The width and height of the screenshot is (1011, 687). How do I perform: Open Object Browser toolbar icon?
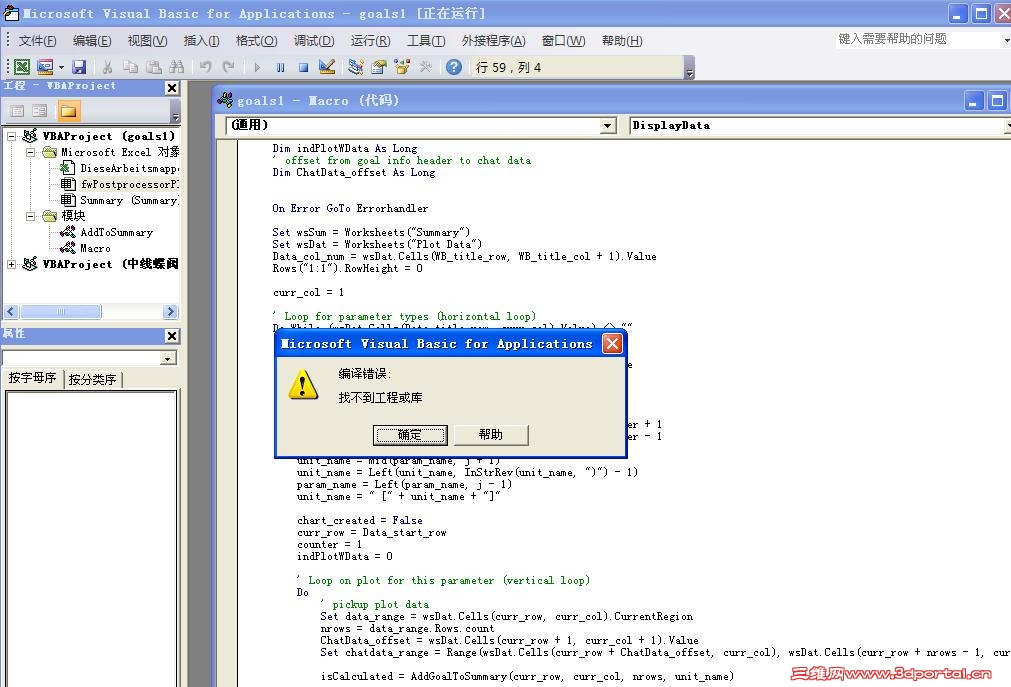coord(402,66)
